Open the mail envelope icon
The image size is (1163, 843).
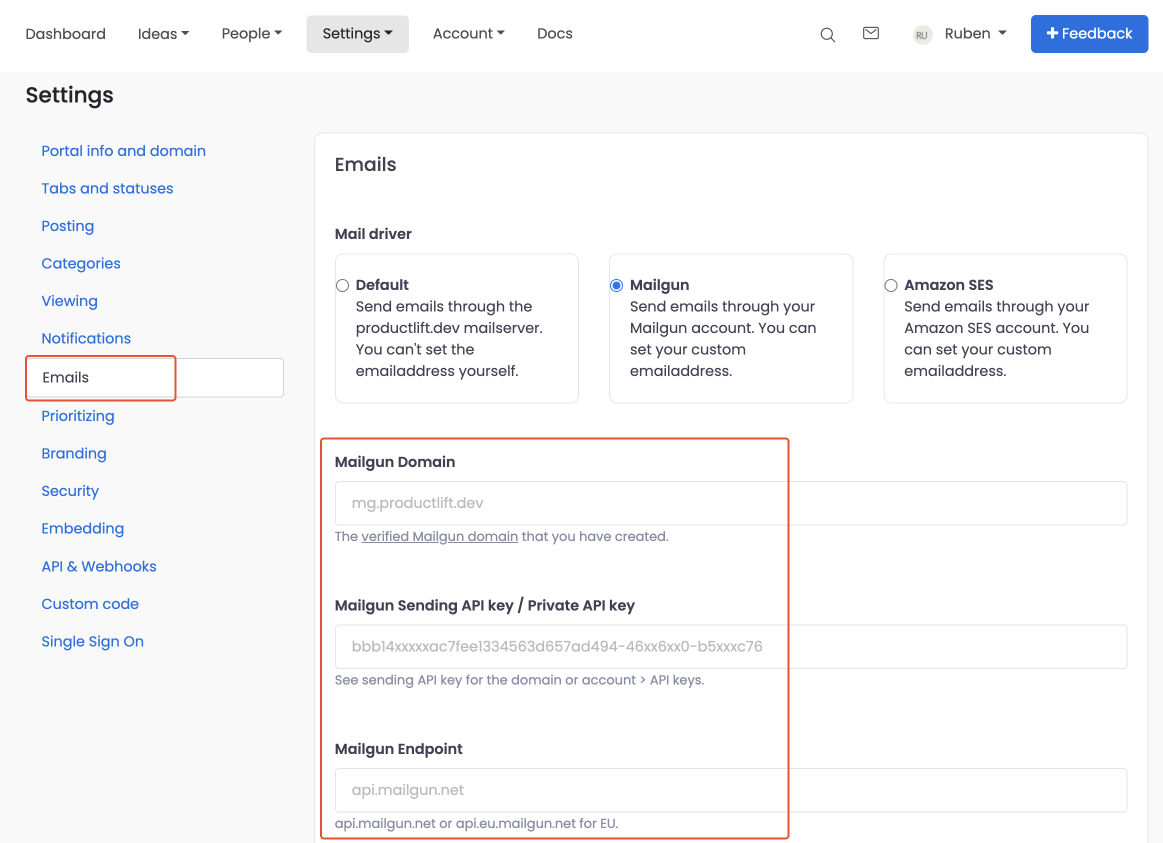point(871,33)
